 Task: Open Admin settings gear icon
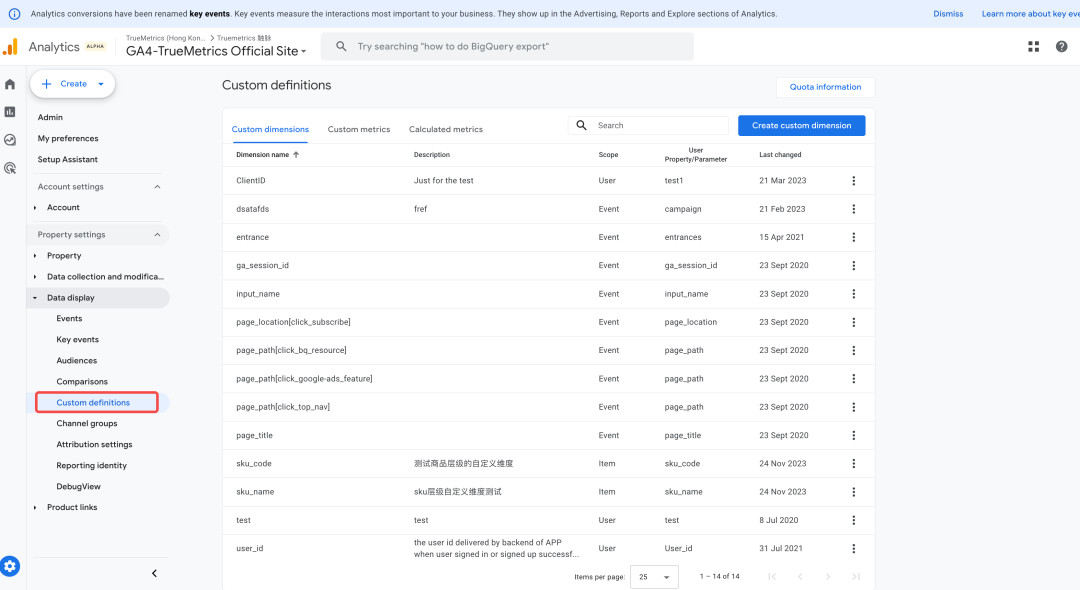(x=10, y=566)
